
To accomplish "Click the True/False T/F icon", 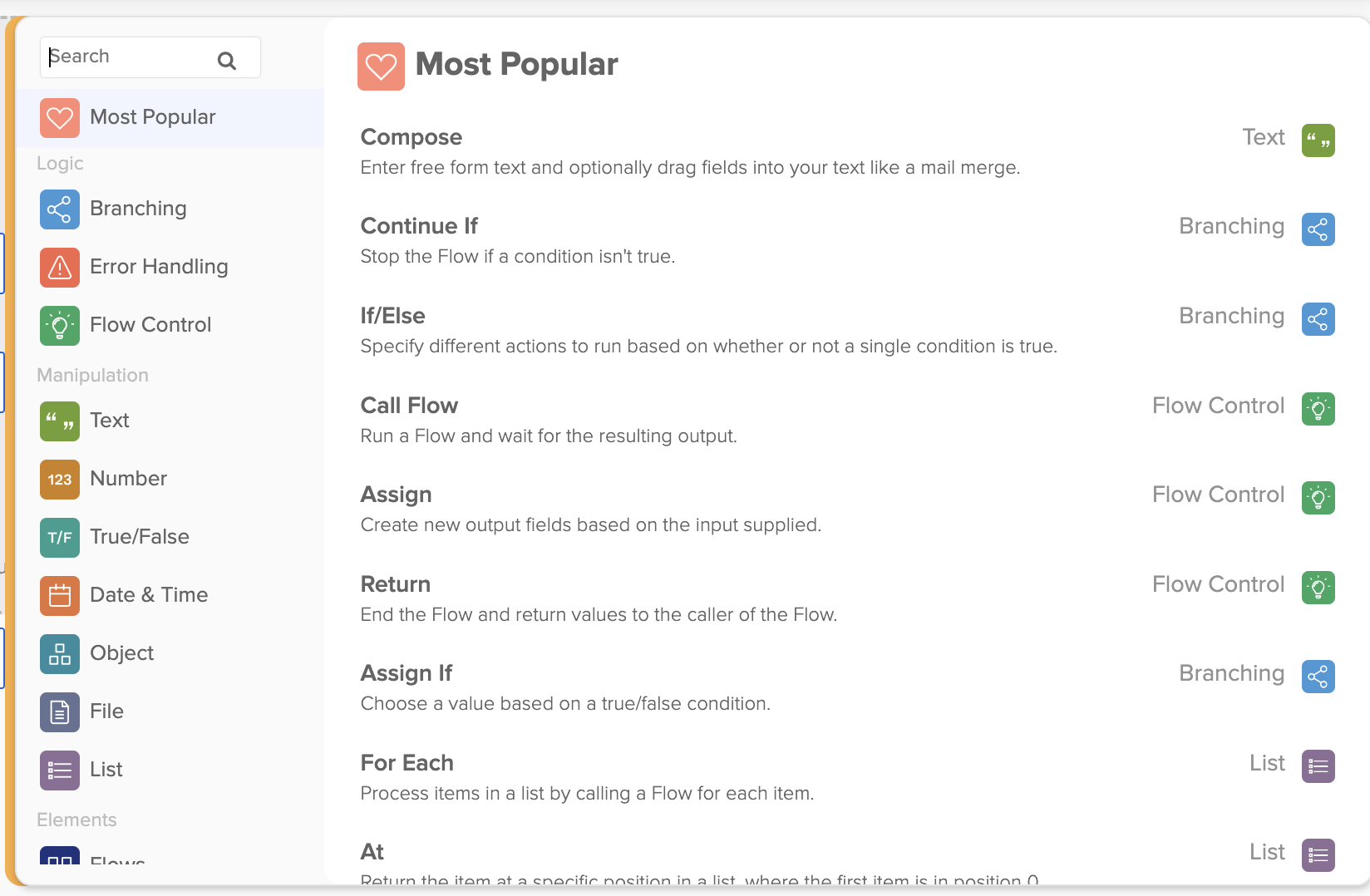I will [60, 537].
